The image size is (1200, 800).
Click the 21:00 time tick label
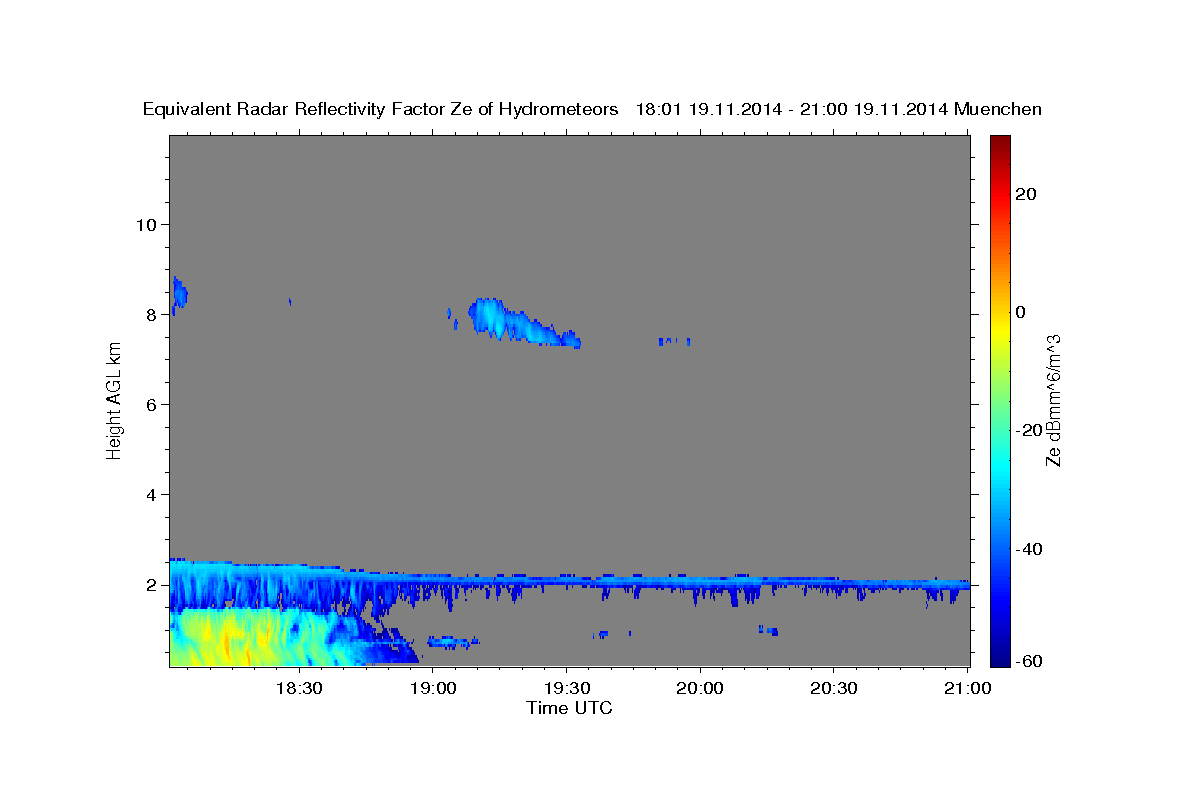pos(968,688)
